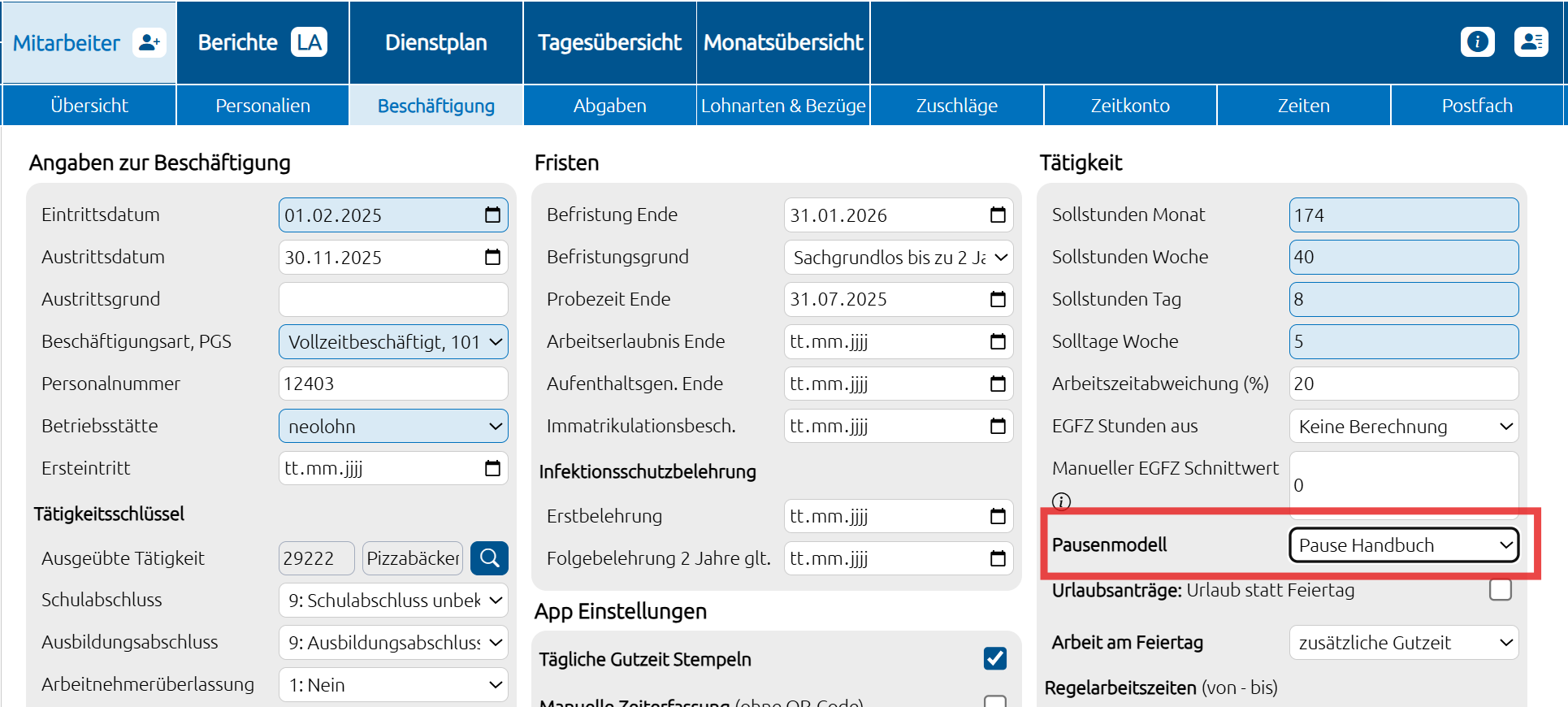The image size is (1568, 707).
Task: Click the Personalnummer input field
Action: pyautogui.click(x=393, y=384)
